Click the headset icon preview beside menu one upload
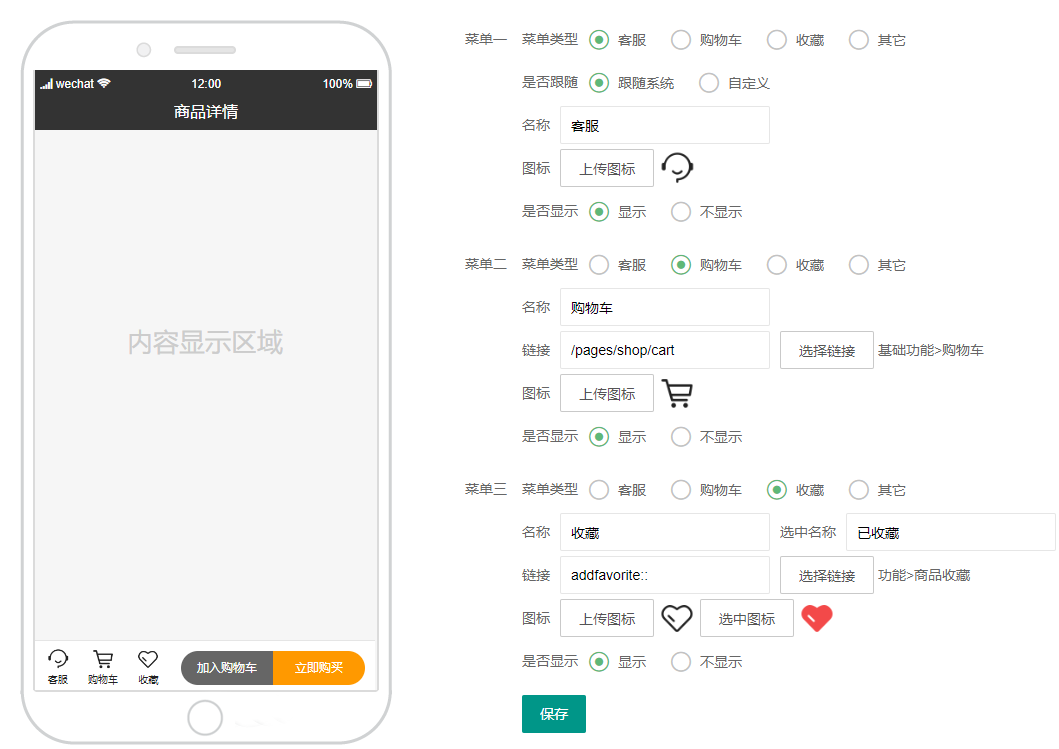The image size is (1059, 749). pyautogui.click(x=678, y=168)
